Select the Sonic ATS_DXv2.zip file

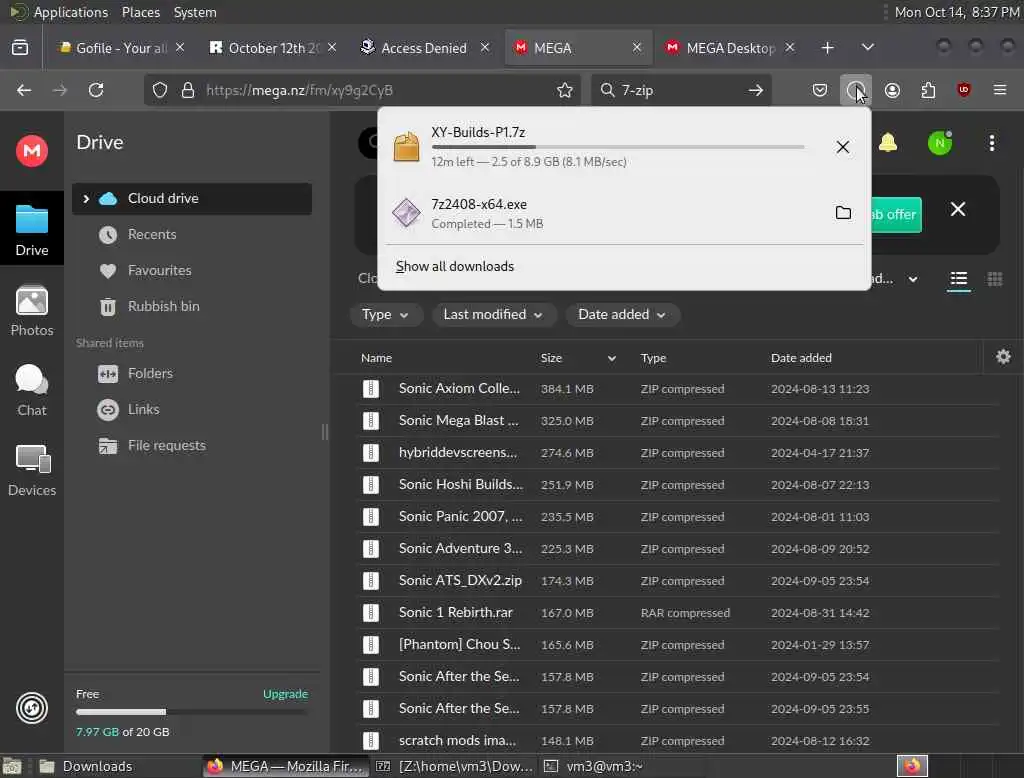(x=677, y=581)
